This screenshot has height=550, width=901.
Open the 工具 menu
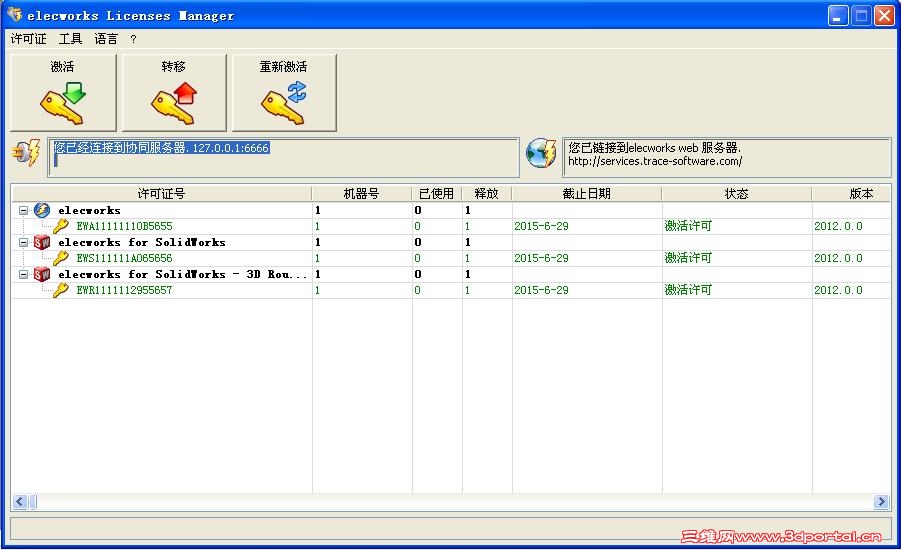point(70,39)
